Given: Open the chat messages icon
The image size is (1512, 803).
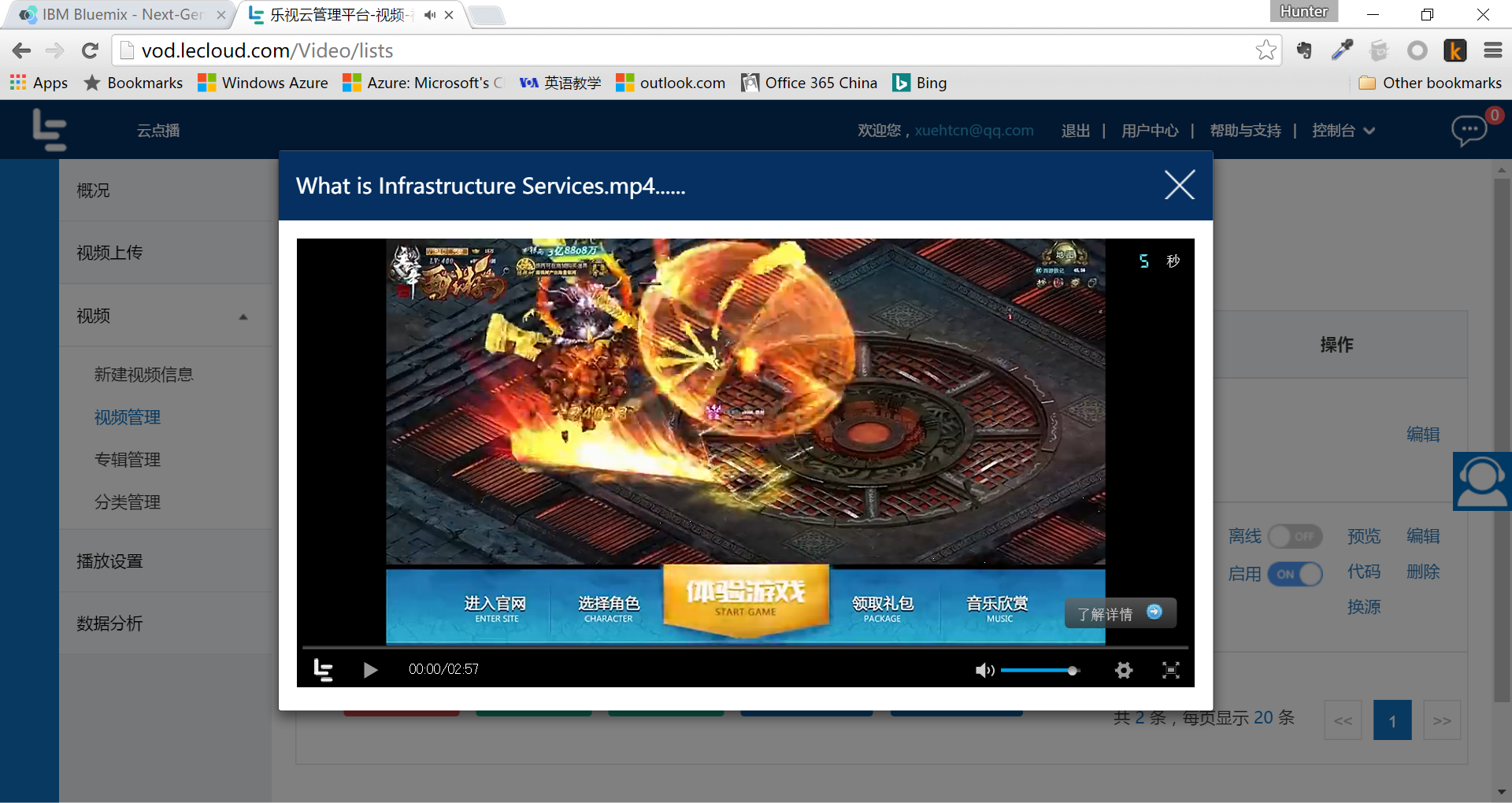Looking at the screenshot, I should [1469, 130].
